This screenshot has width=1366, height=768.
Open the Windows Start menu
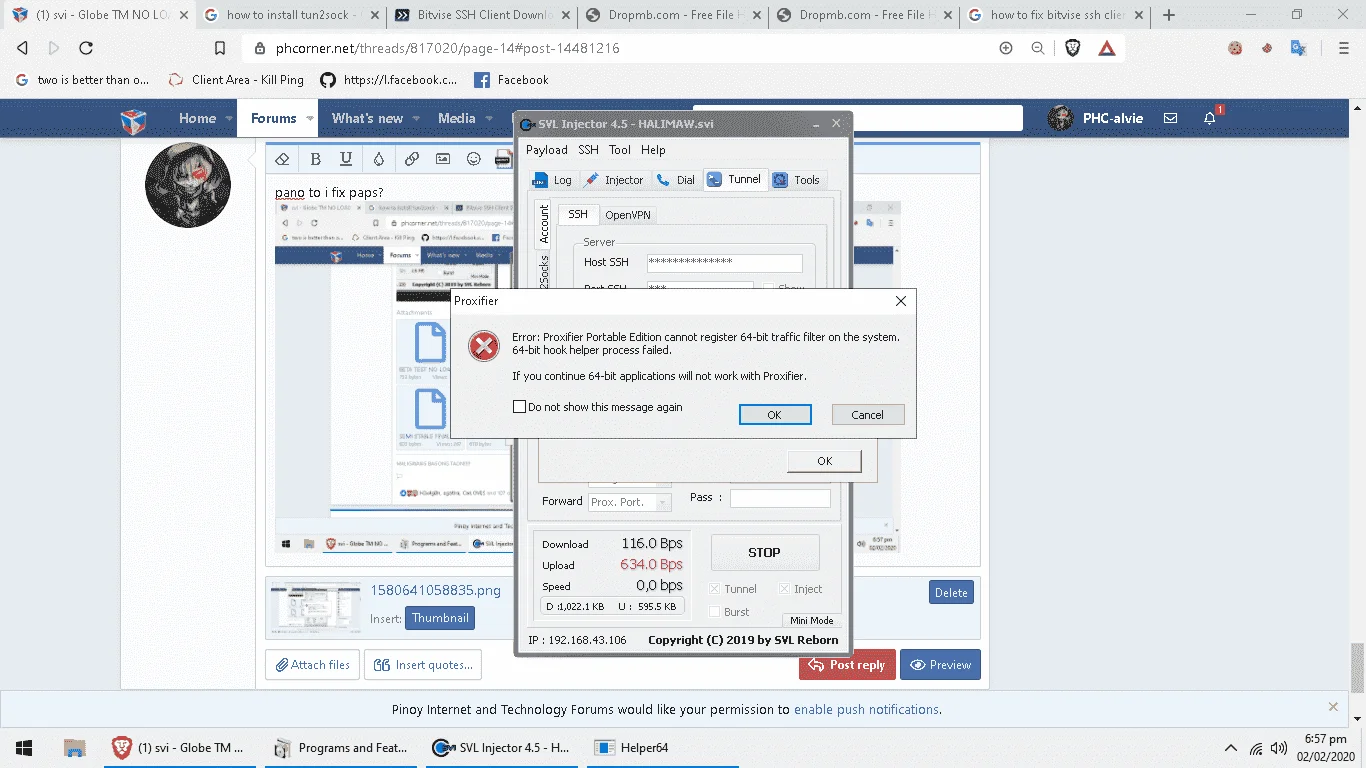coord(24,748)
